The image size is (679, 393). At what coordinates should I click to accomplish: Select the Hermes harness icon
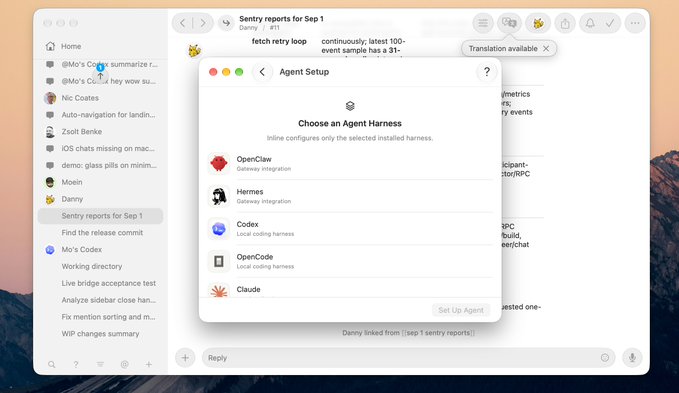click(219, 196)
